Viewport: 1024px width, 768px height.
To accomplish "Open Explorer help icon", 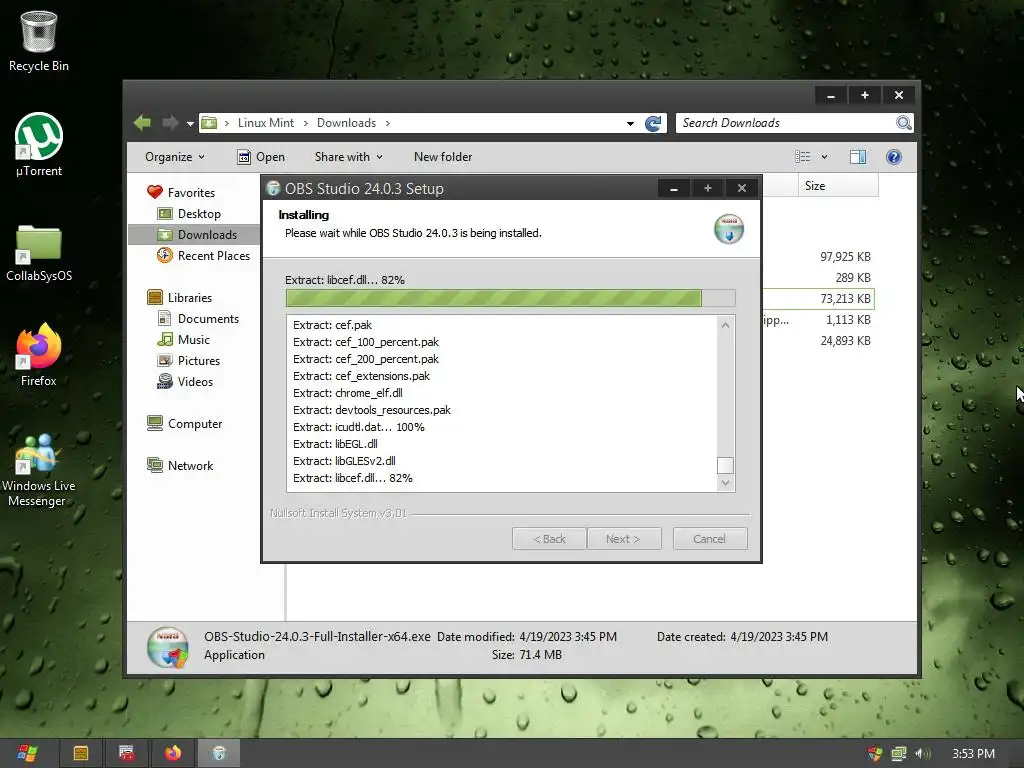I will tap(894, 157).
